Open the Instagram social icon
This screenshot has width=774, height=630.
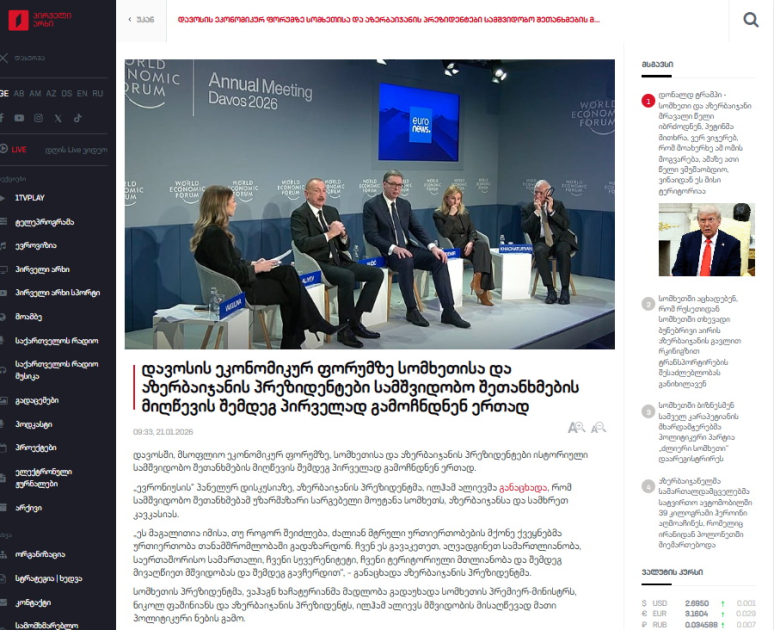(x=38, y=118)
